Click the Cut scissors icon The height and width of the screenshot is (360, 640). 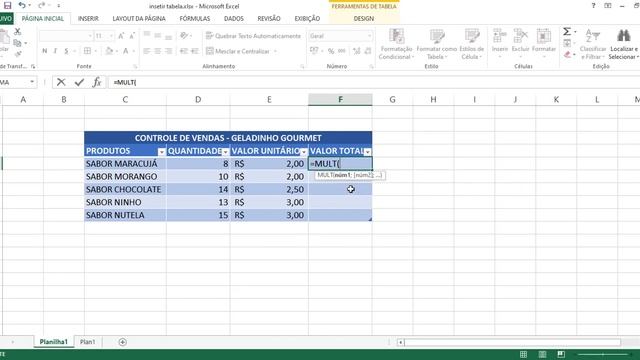coord(18,31)
